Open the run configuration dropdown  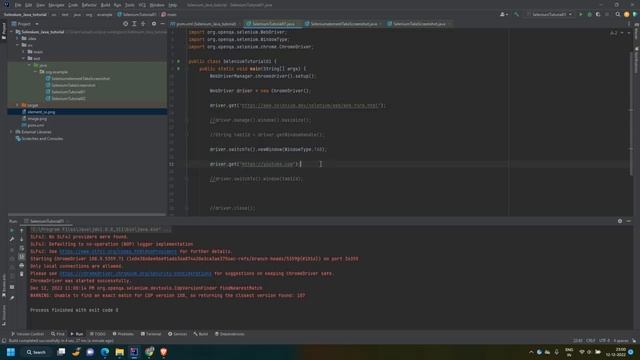point(549,14)
